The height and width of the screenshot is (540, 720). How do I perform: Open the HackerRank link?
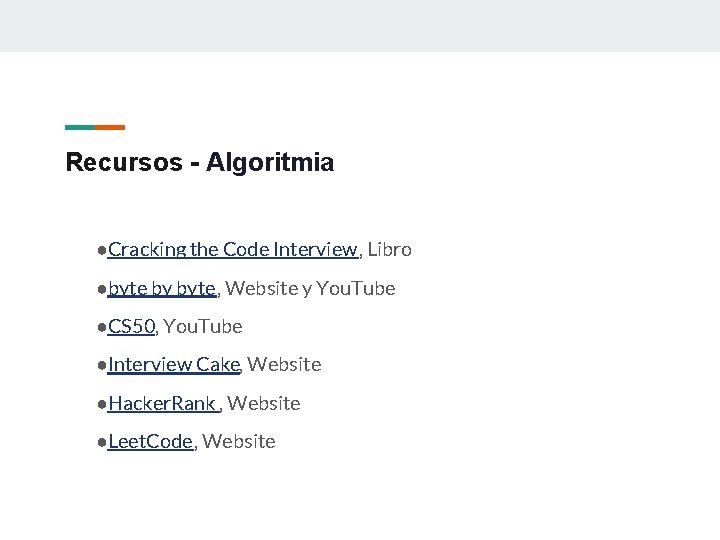162,403
